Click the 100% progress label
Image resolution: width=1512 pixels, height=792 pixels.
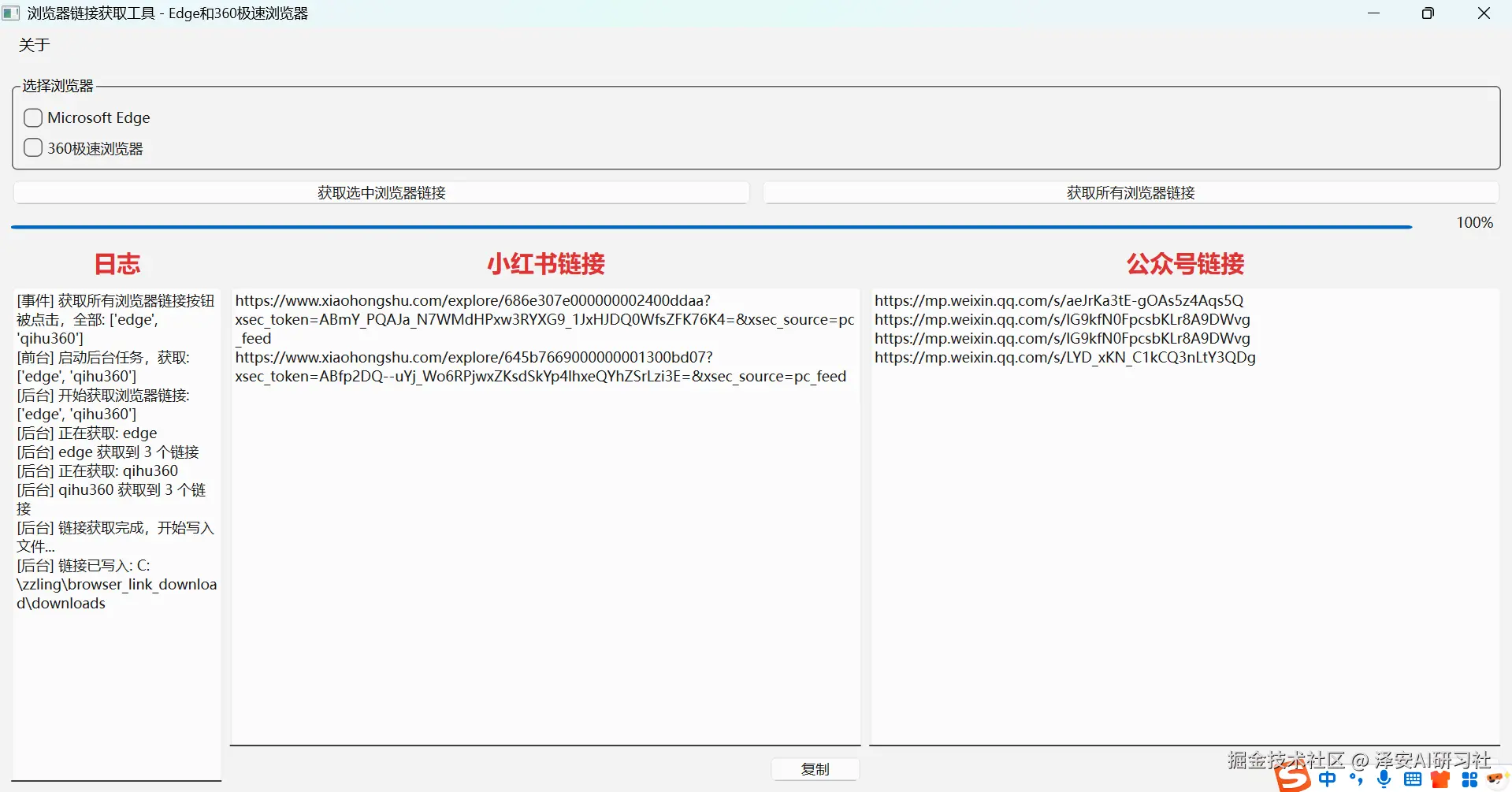[x=1474, y=223]
